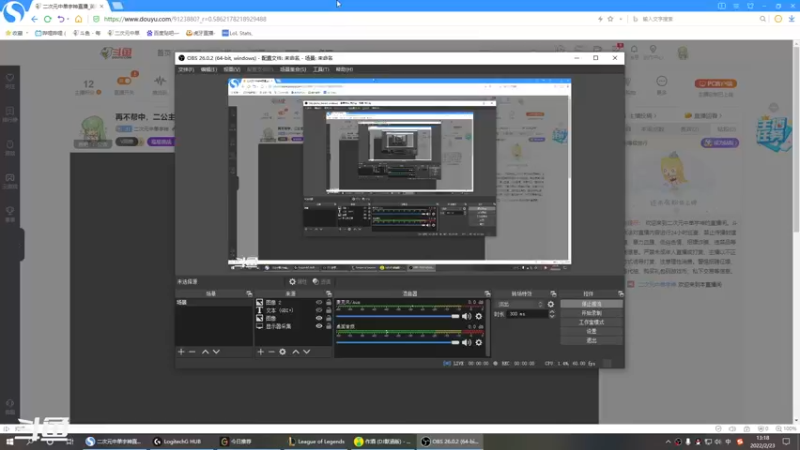Open the OBS 工具(T) menu
Screen dimensions: 800x450
tap(321, 69)
